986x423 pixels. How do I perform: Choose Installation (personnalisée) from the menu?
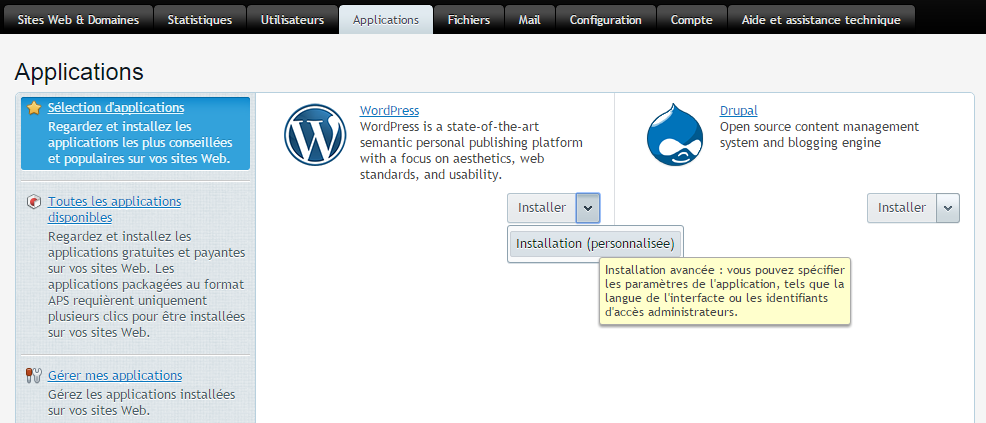[x=595, y=243]
